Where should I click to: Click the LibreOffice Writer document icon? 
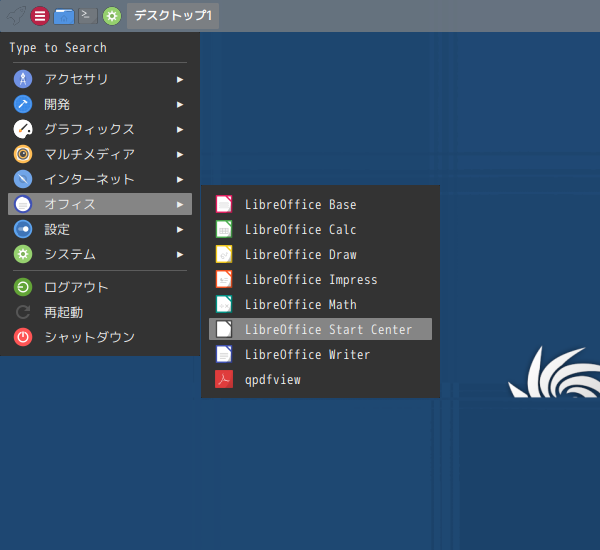click(x=224, y=354)
